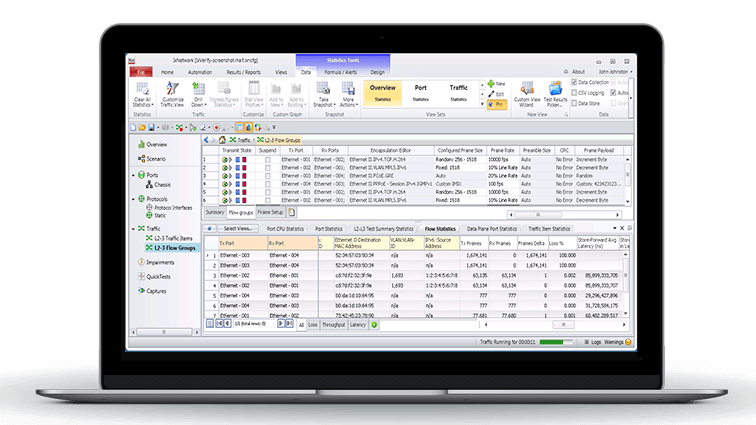Open the Formula / Alerts ribbon tab
Viewport: 756px width, 425px height.
click(x=340, y=72)
